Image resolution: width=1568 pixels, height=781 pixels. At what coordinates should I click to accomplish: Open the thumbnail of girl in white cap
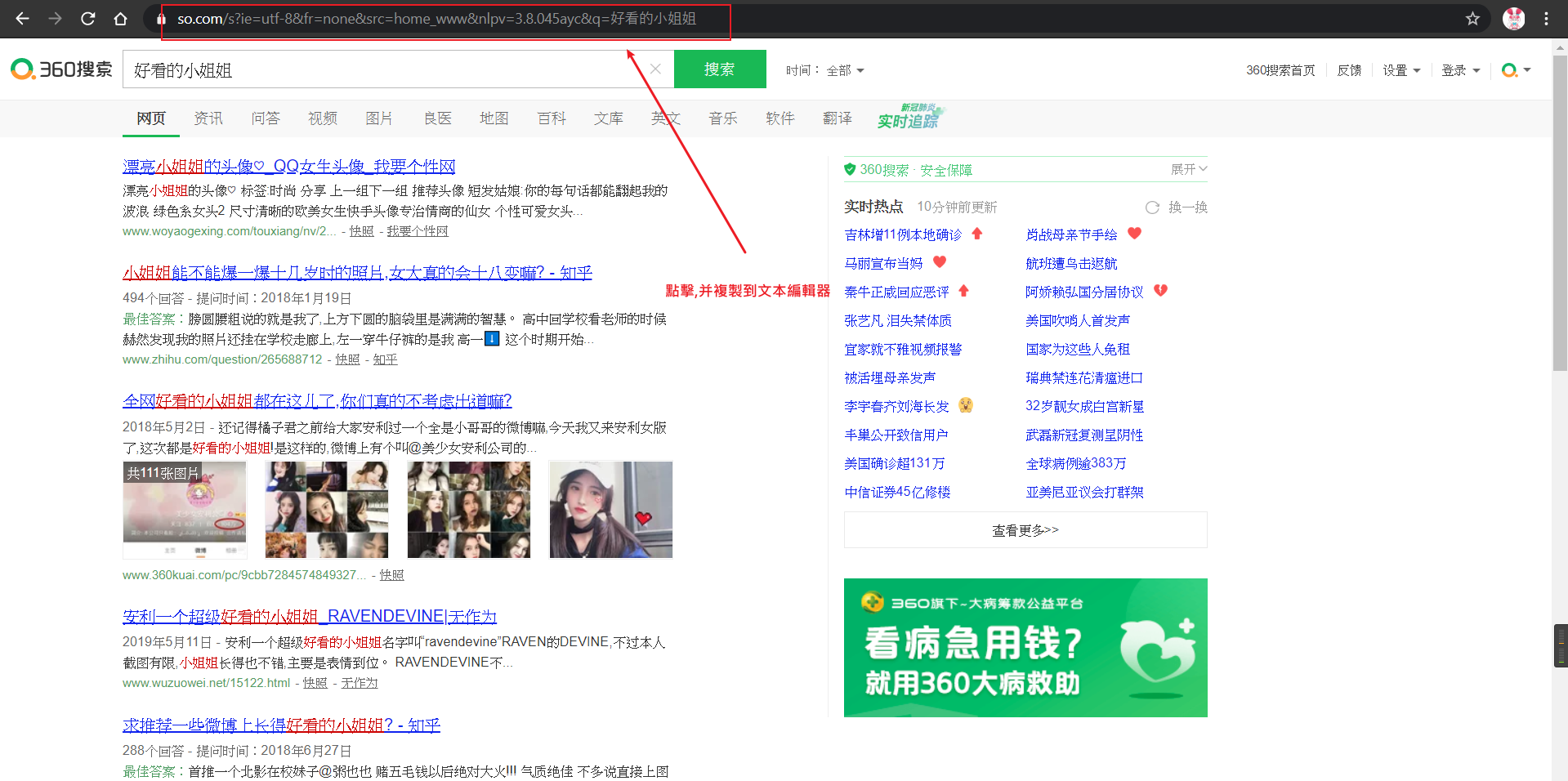coord(611,510)
